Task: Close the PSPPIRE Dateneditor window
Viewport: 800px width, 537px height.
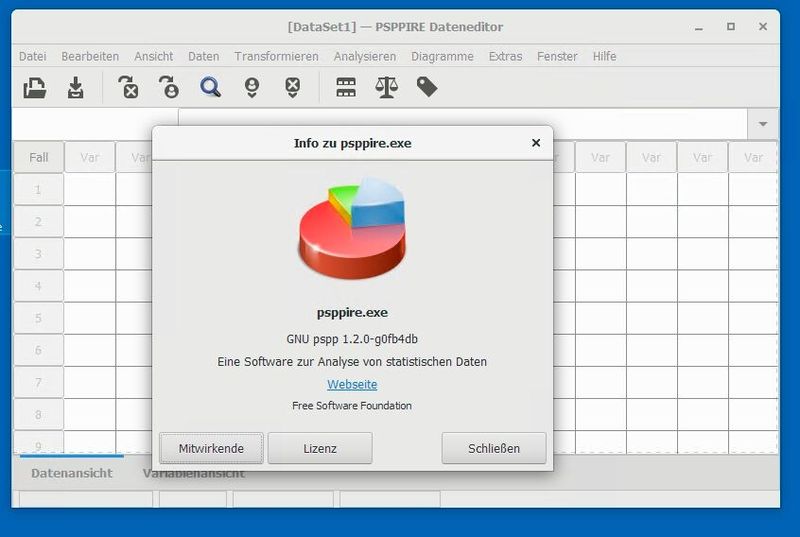Action: point(763,27)
